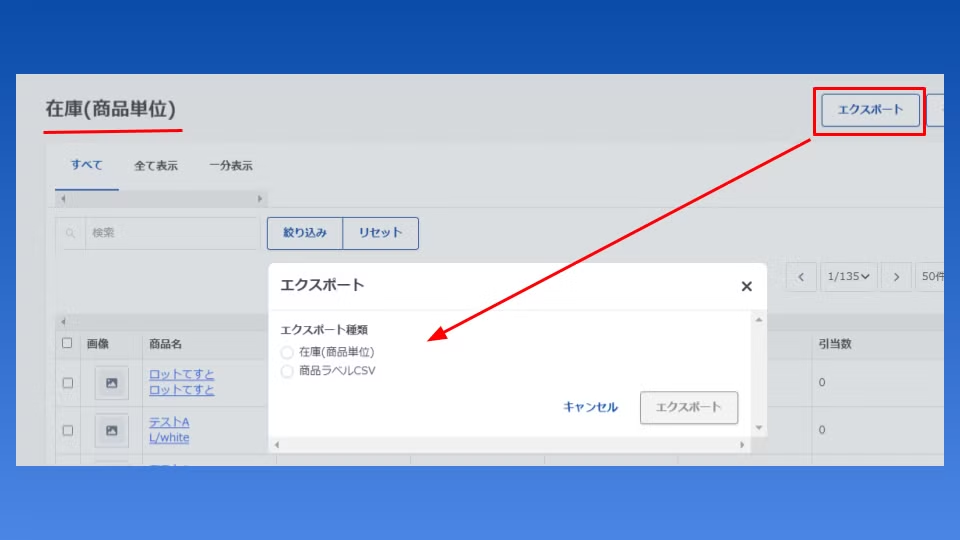
Task: Open the 1/135 page selector dropdown
Action: tap(849, 277)
